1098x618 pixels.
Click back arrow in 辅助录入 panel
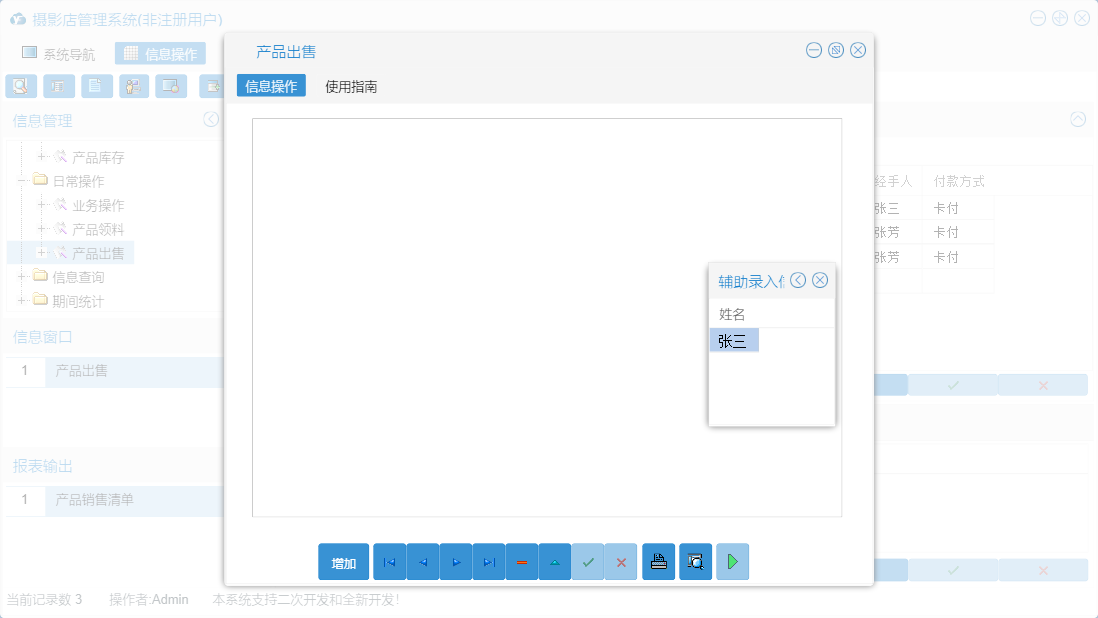pyautogui.click(x=798, y=281)
